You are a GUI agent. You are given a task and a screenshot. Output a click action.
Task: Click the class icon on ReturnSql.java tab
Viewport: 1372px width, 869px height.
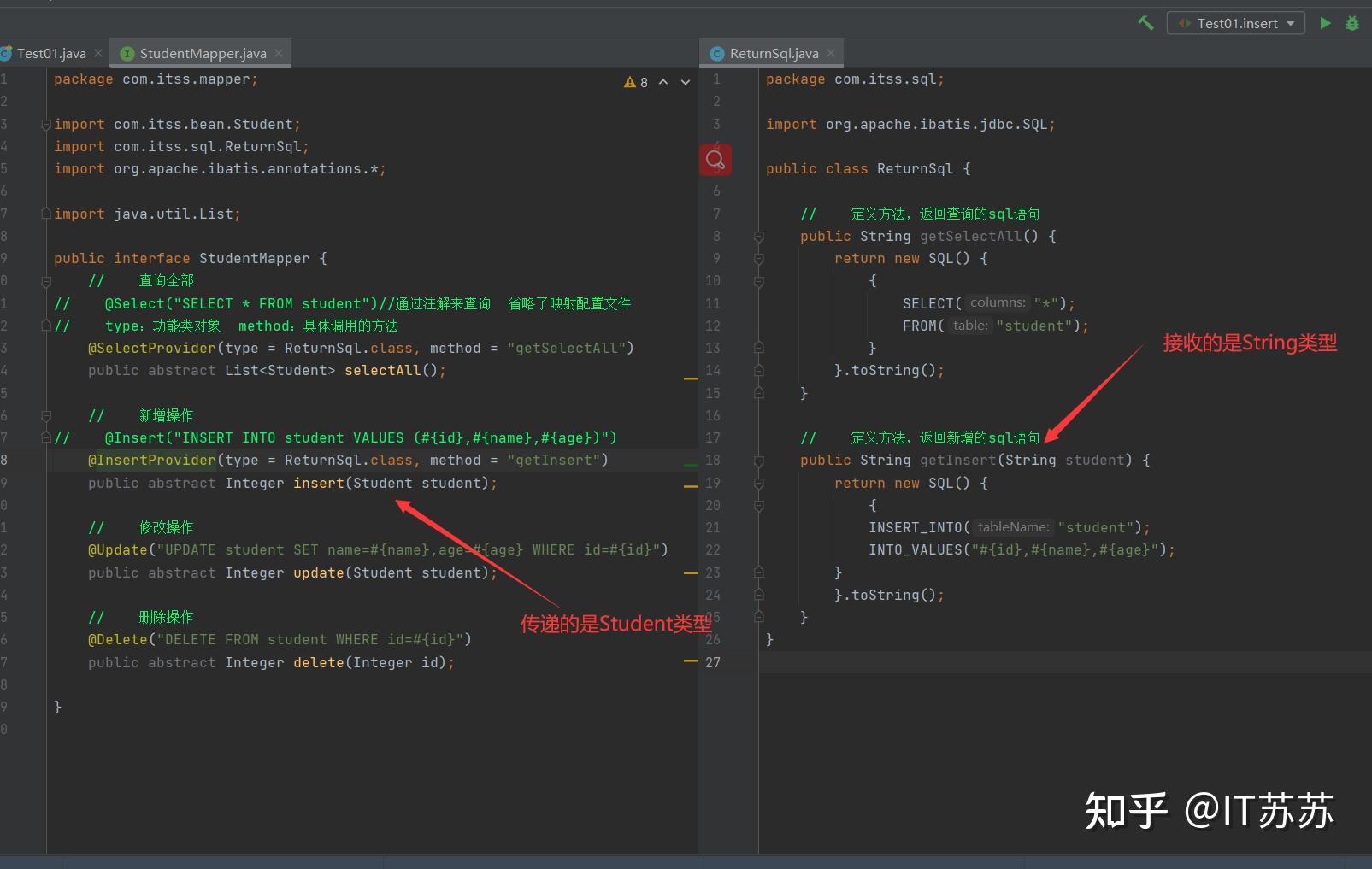click(x=715, y=53)
